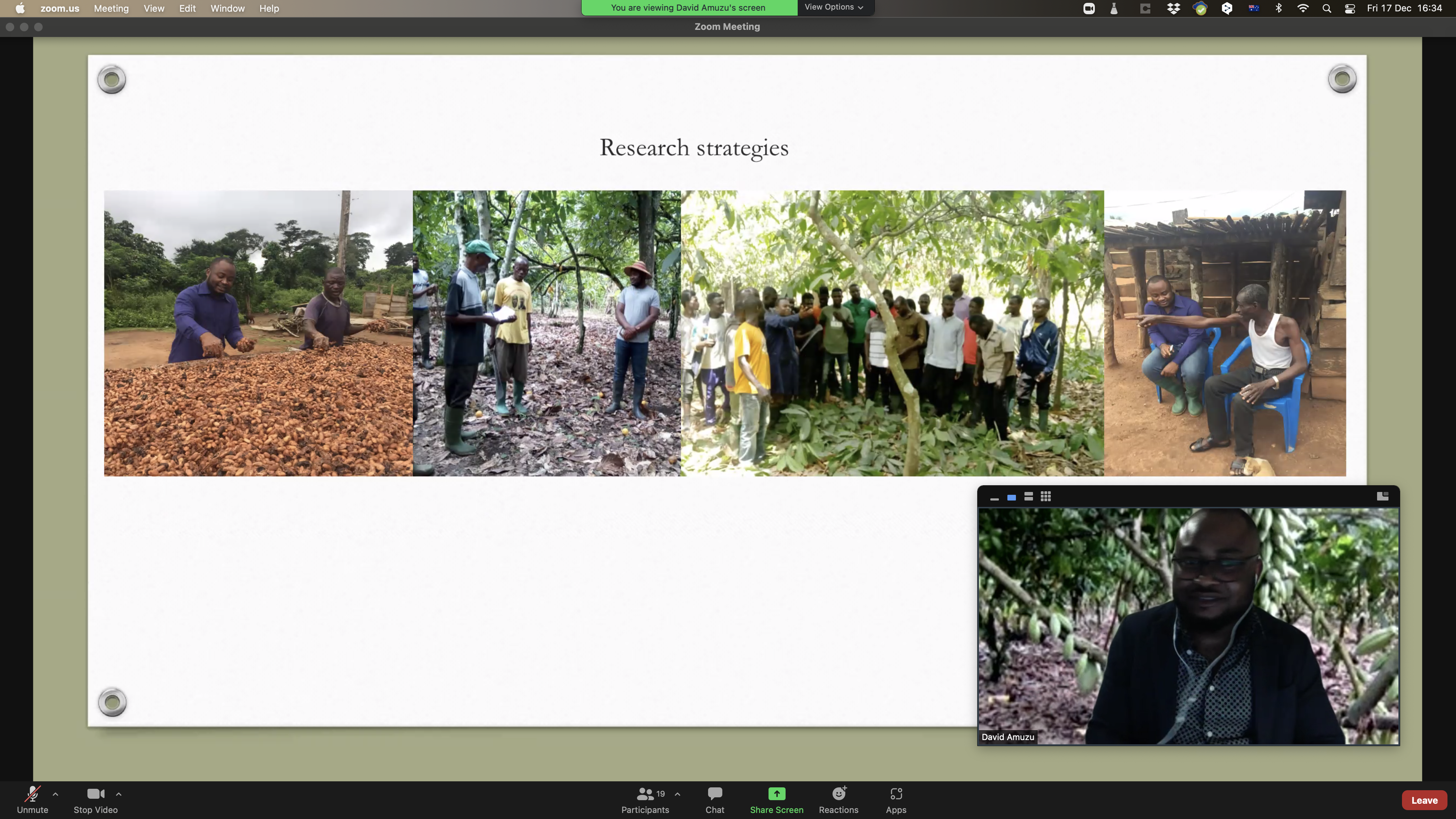This screenshot has height=819, width=1456.
Task: Stop Video camera button
Action: (x=96, y=799)
